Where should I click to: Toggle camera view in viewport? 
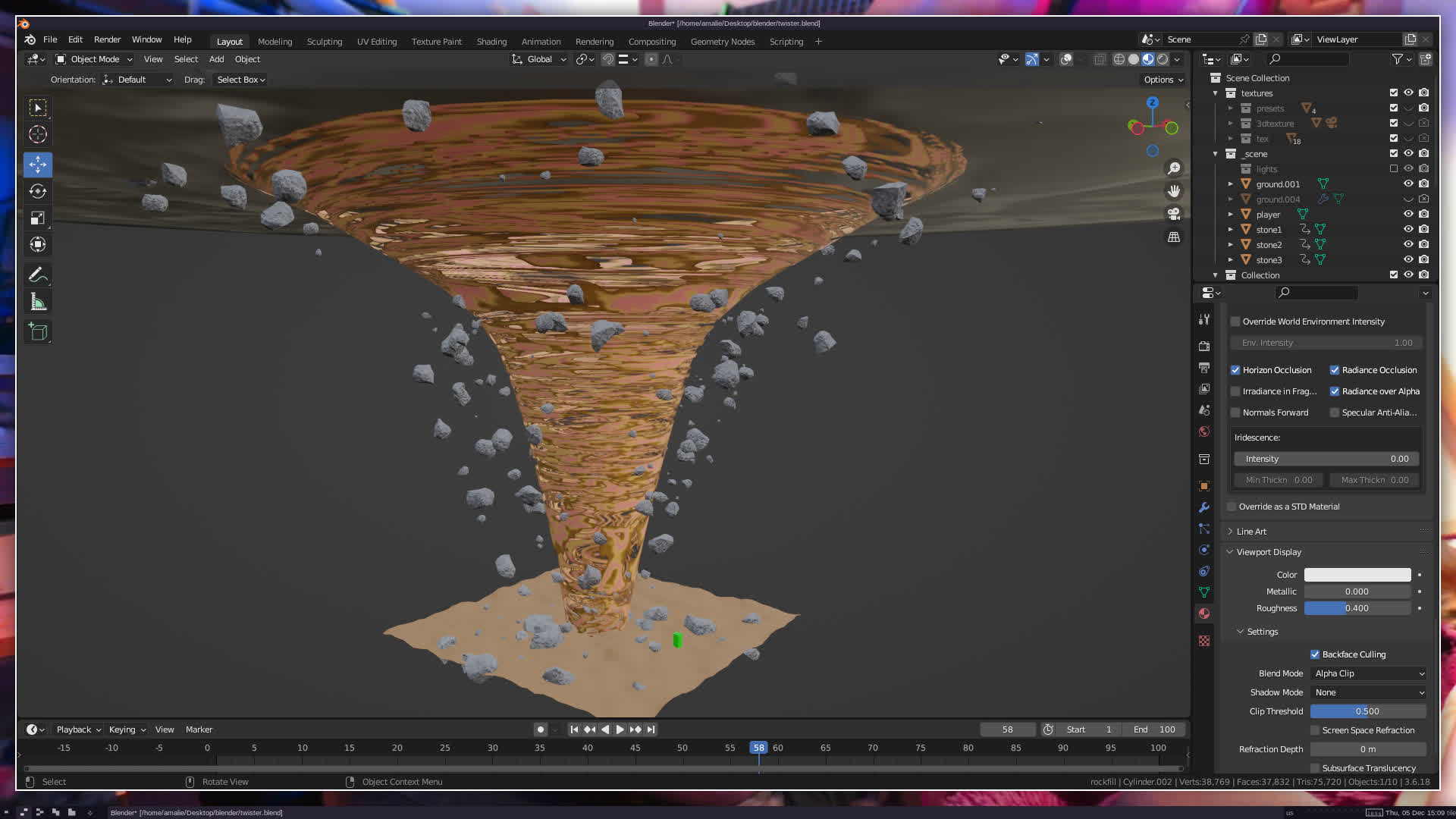pyautogui.click(x=1174, y=215)
